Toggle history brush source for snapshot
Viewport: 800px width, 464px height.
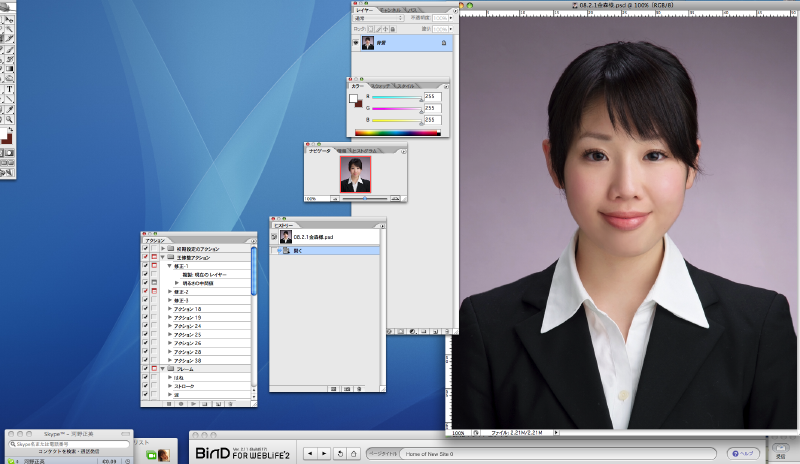[x=274, y=237]
